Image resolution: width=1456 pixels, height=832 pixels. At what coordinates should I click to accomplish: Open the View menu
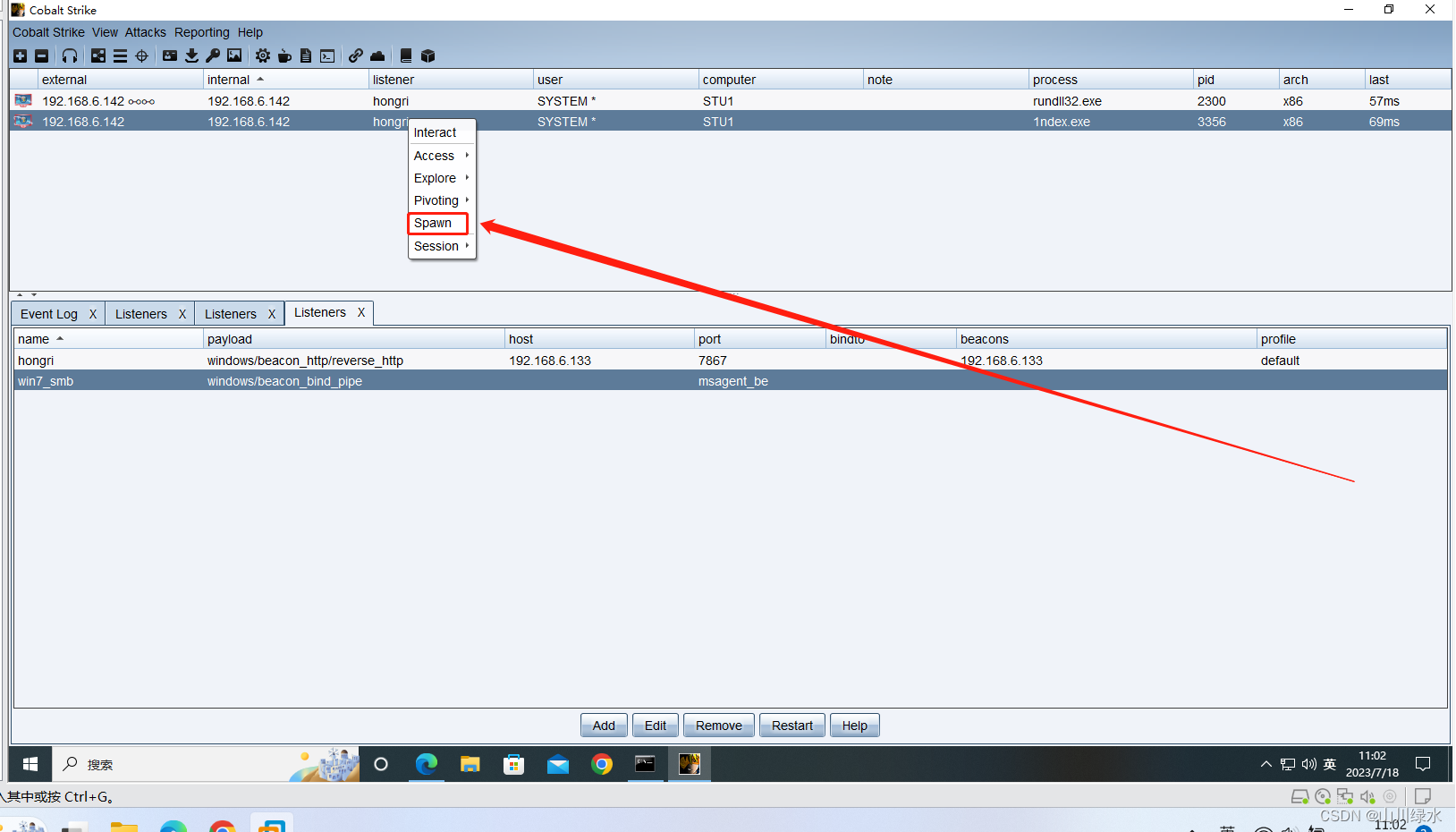click(x=105, y=32)
